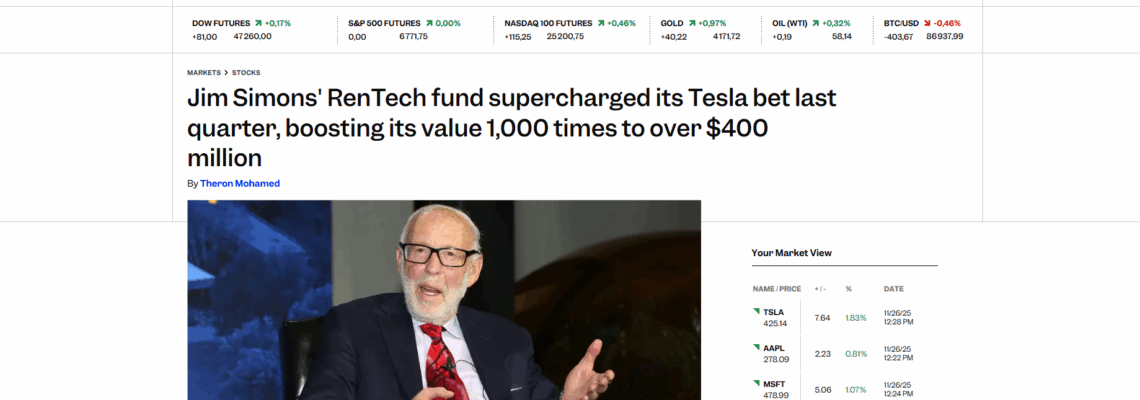Open the AAPL ticker in Market View
Viewport: 1140px width, 400px height.
(774, 348)
